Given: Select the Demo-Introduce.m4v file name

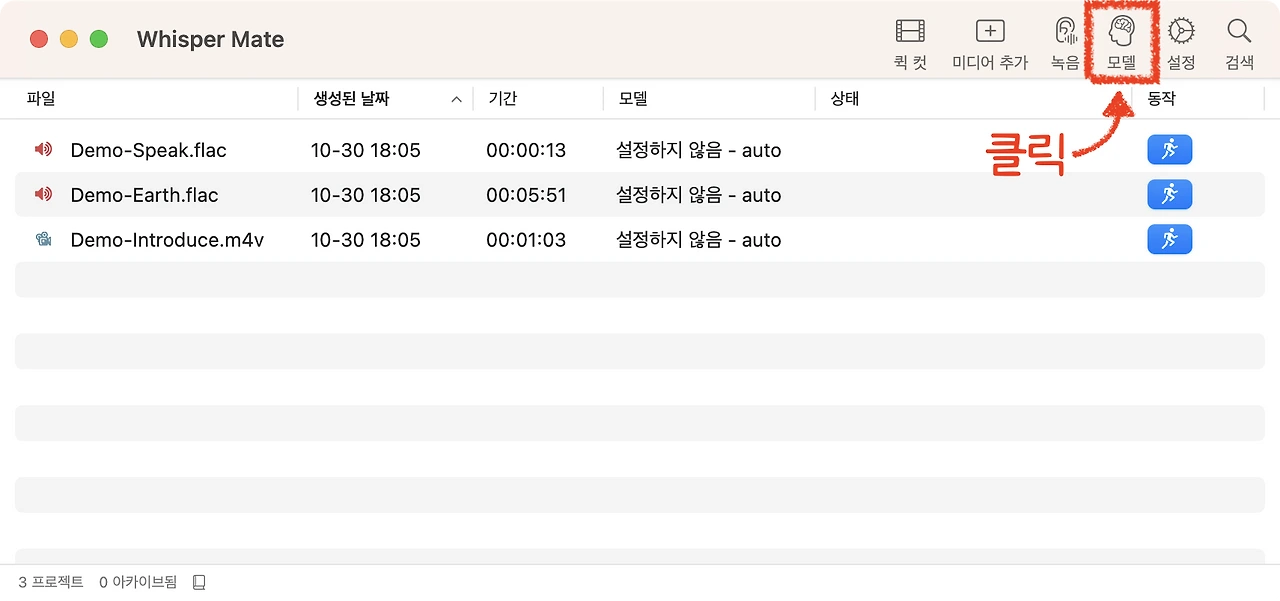Looking at the screenshot, I should click(167, 240).
